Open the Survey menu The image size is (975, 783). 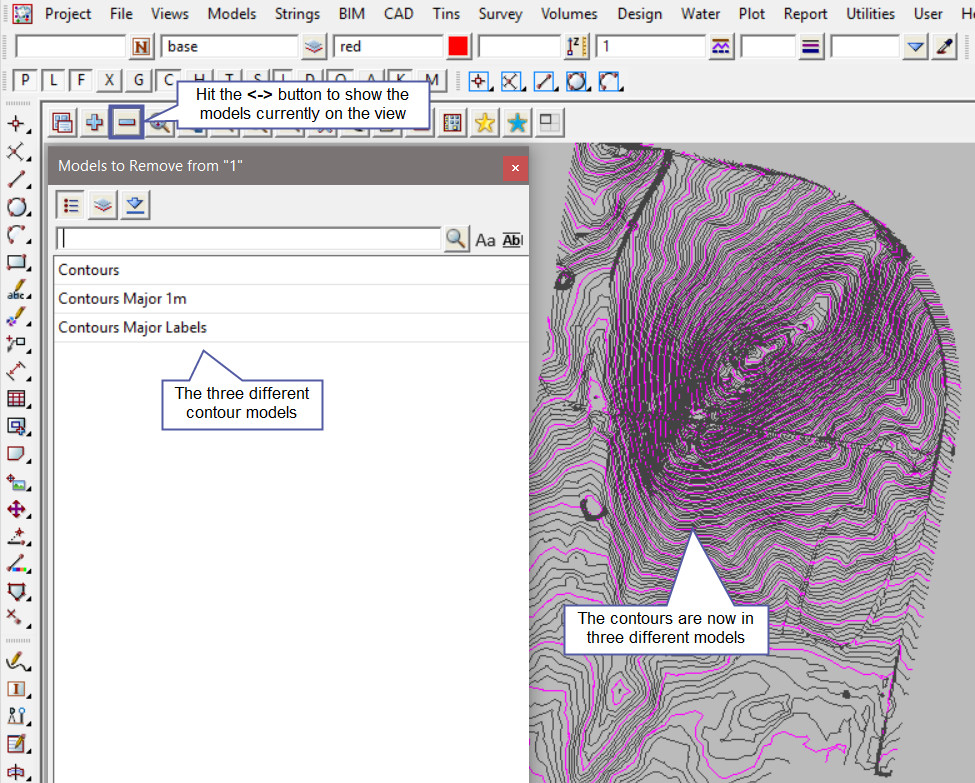click(500, 14)
